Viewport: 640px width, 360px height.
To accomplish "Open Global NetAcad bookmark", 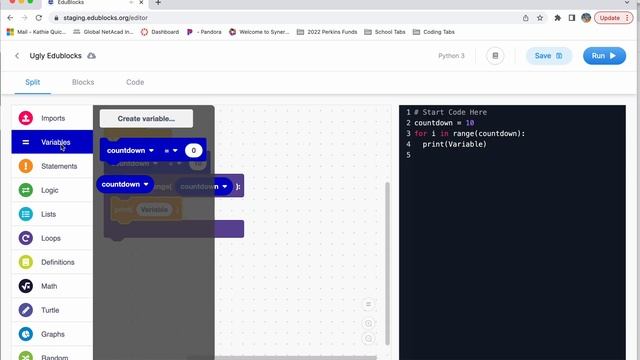I will [103, 32].
